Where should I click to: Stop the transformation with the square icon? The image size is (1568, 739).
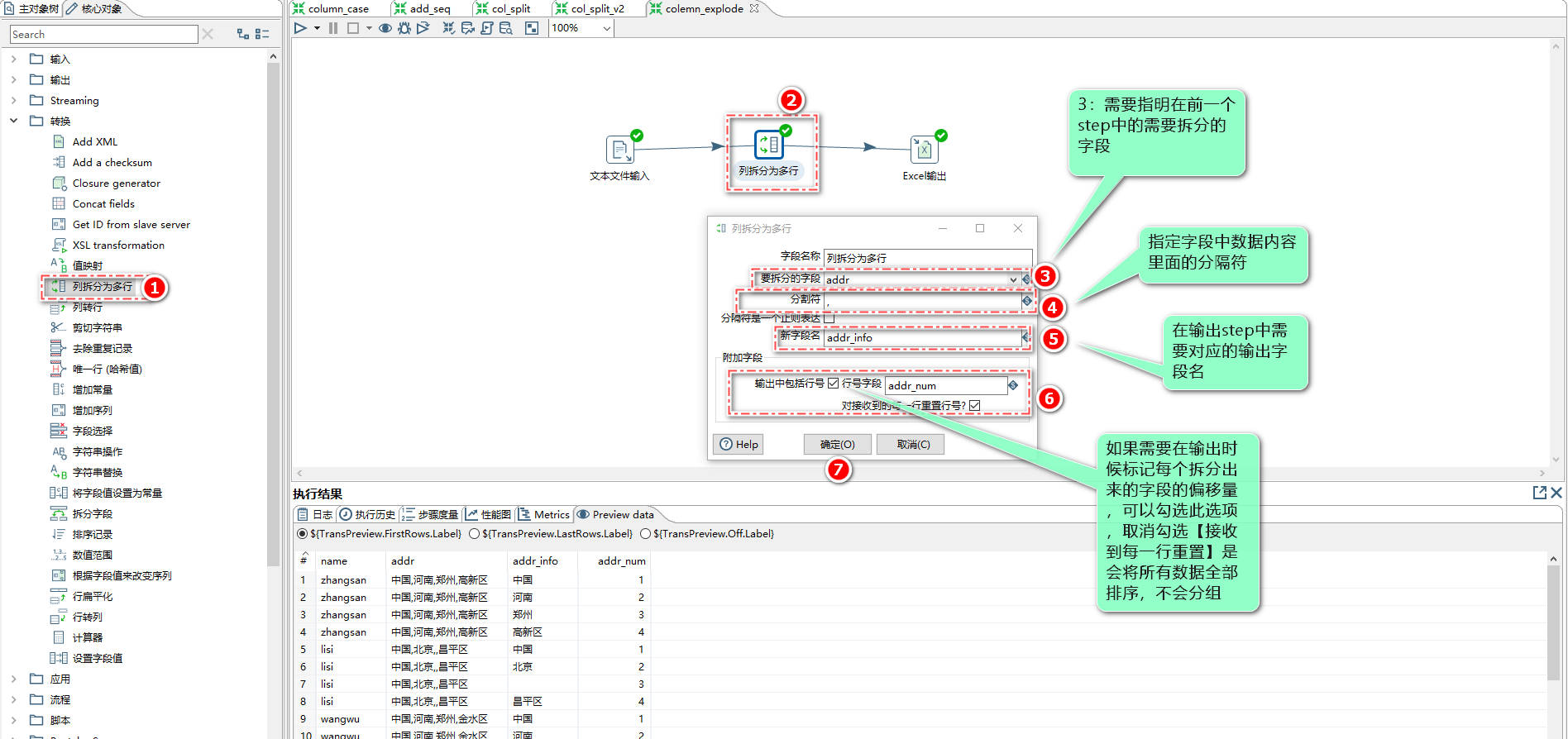click(353, 28)
